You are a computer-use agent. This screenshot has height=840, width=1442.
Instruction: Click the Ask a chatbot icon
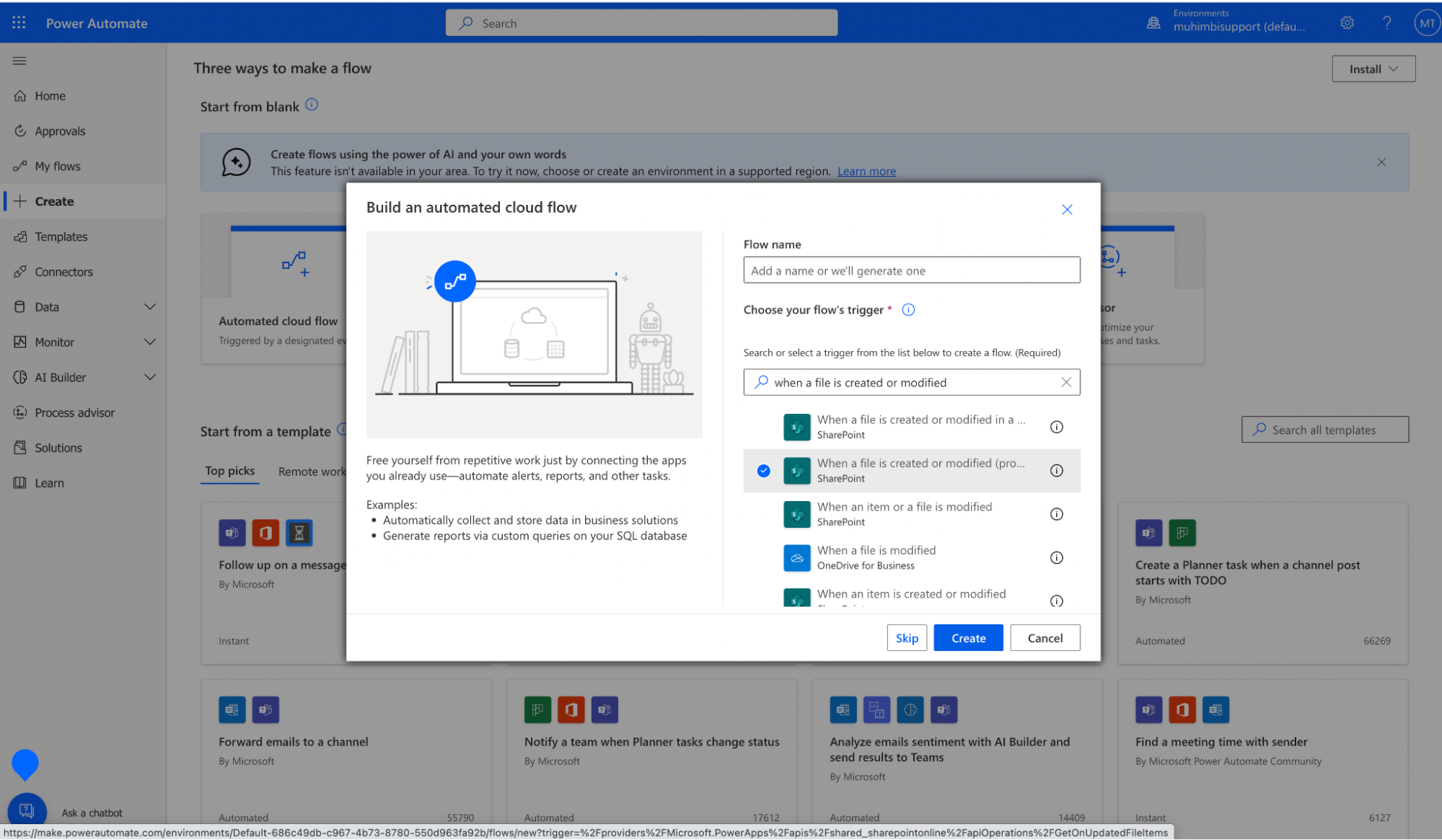[x=27, y=810]
